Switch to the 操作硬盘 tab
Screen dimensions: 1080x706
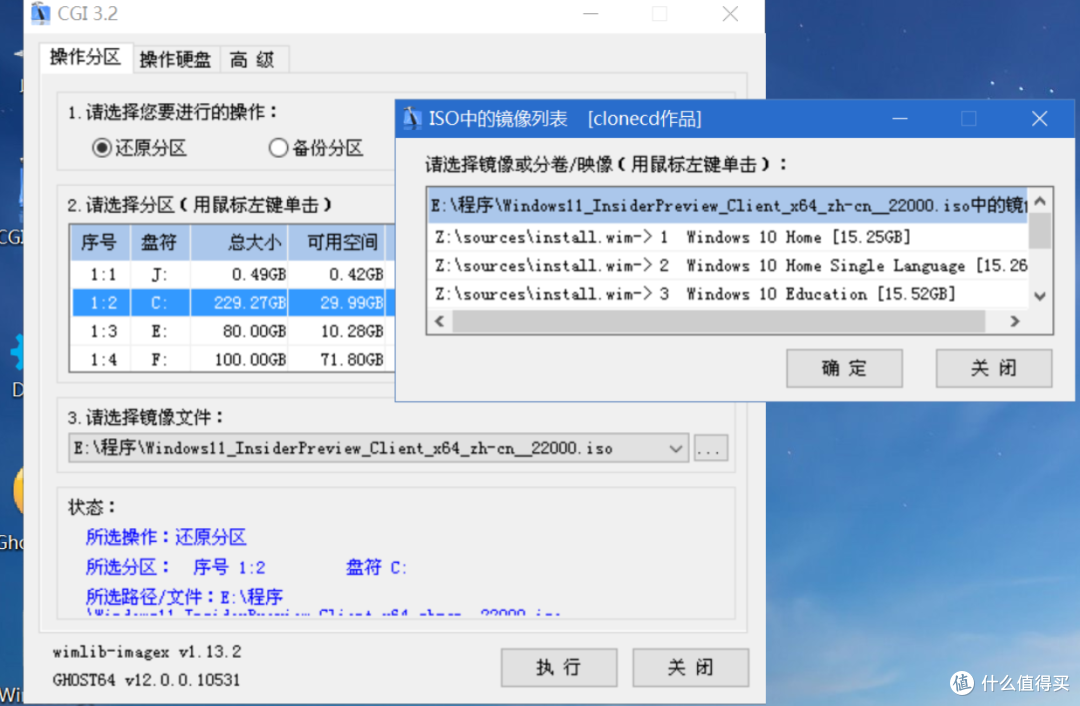[x=175, y=59]
